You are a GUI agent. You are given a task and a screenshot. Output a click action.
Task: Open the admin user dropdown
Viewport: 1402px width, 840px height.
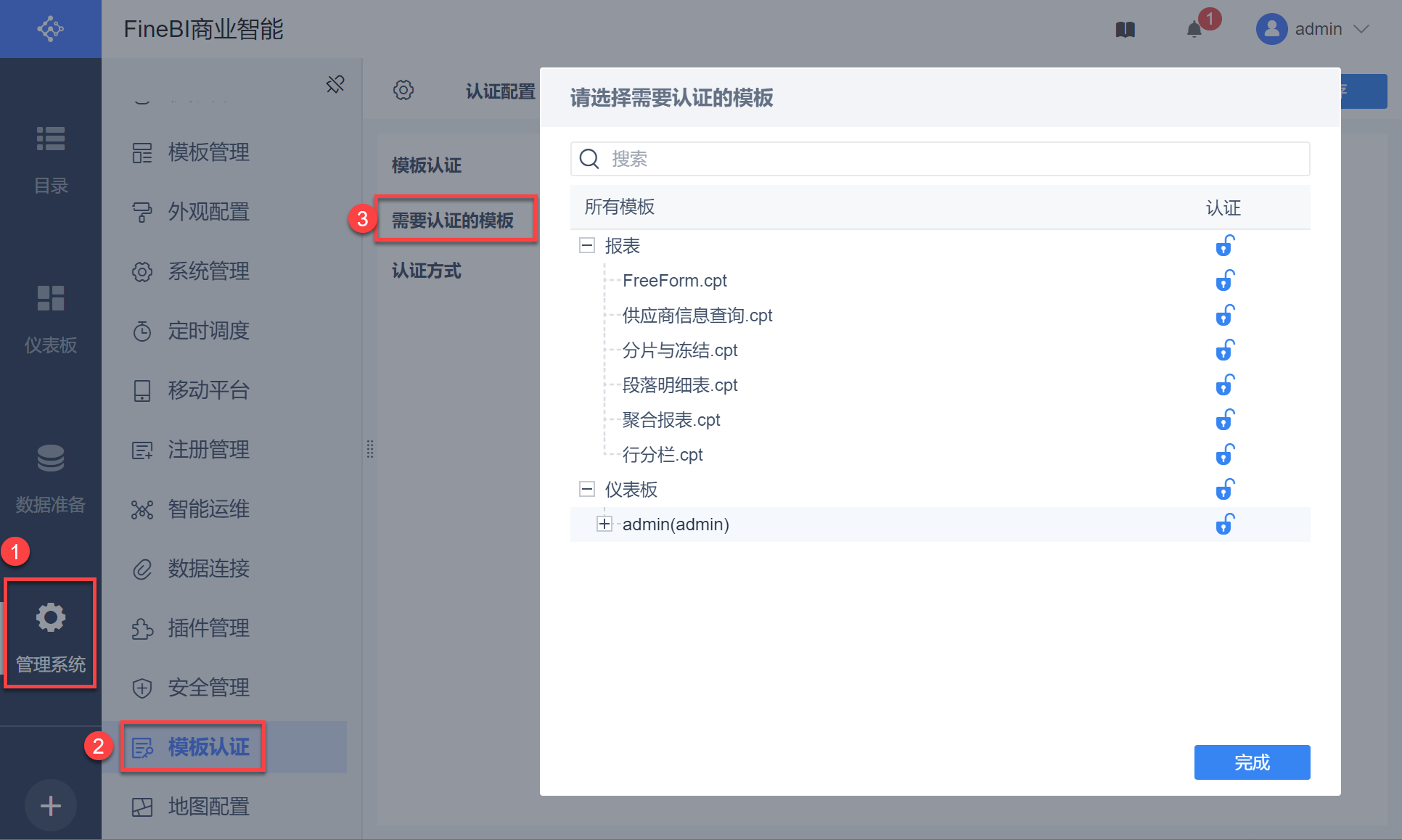point(1313,30)
